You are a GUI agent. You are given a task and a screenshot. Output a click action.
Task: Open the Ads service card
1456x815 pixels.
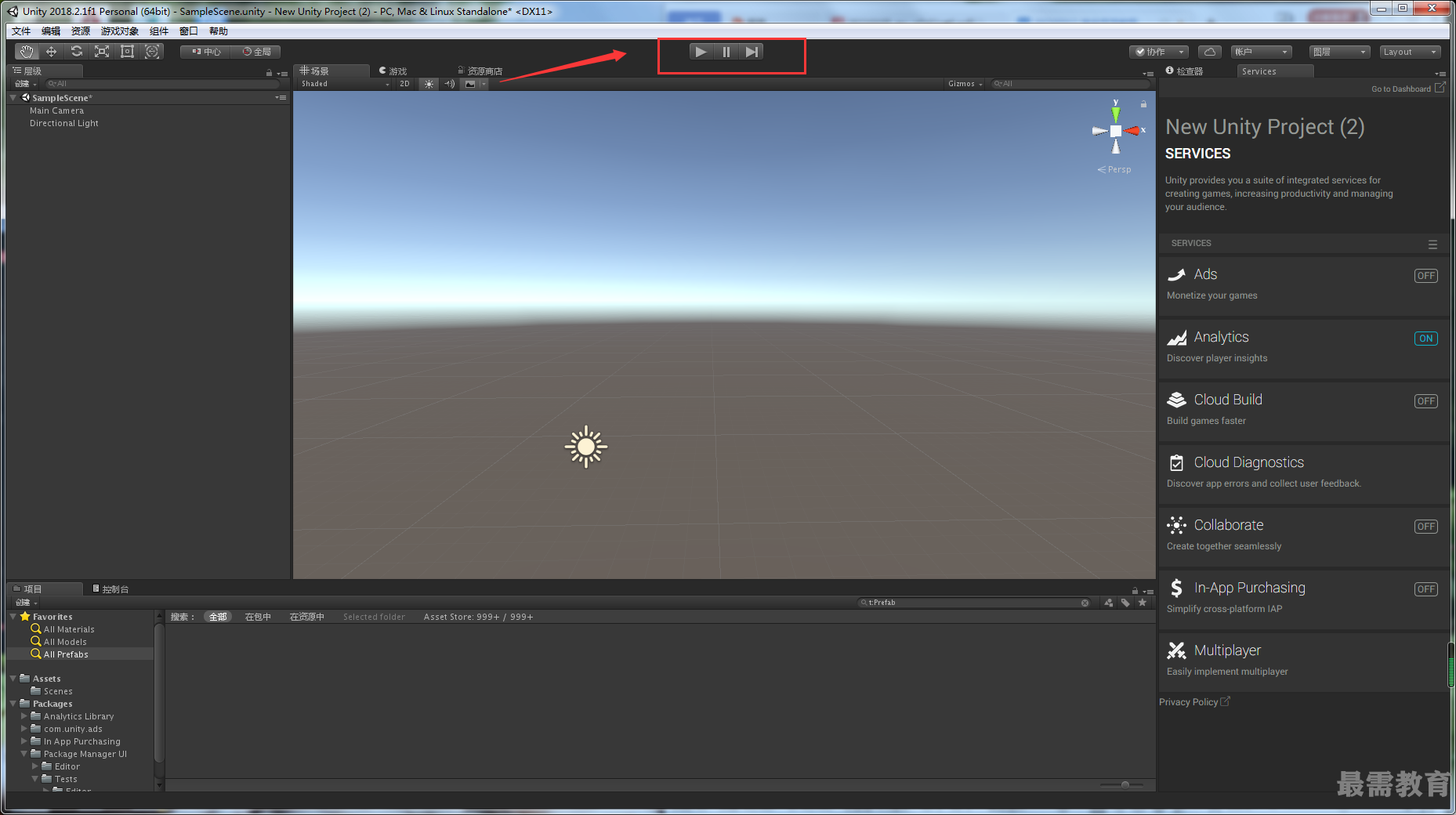point(1304,285)
